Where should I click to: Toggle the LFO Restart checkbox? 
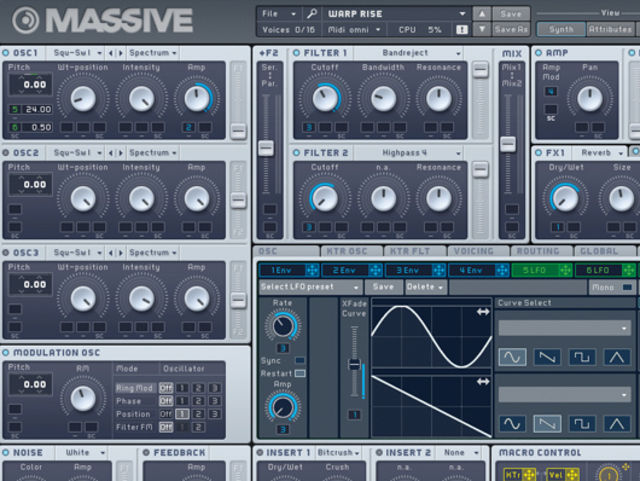tap(300, 373)
